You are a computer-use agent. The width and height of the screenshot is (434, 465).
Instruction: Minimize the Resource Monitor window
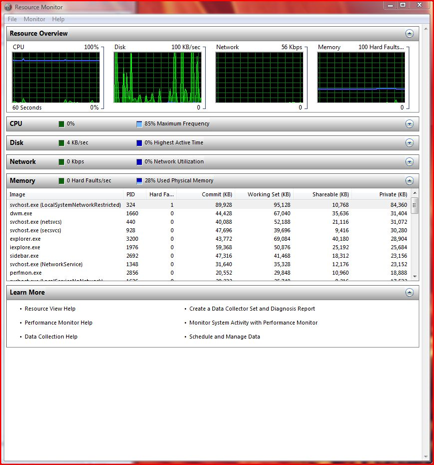pyautogui.click(x=390, y=6)
